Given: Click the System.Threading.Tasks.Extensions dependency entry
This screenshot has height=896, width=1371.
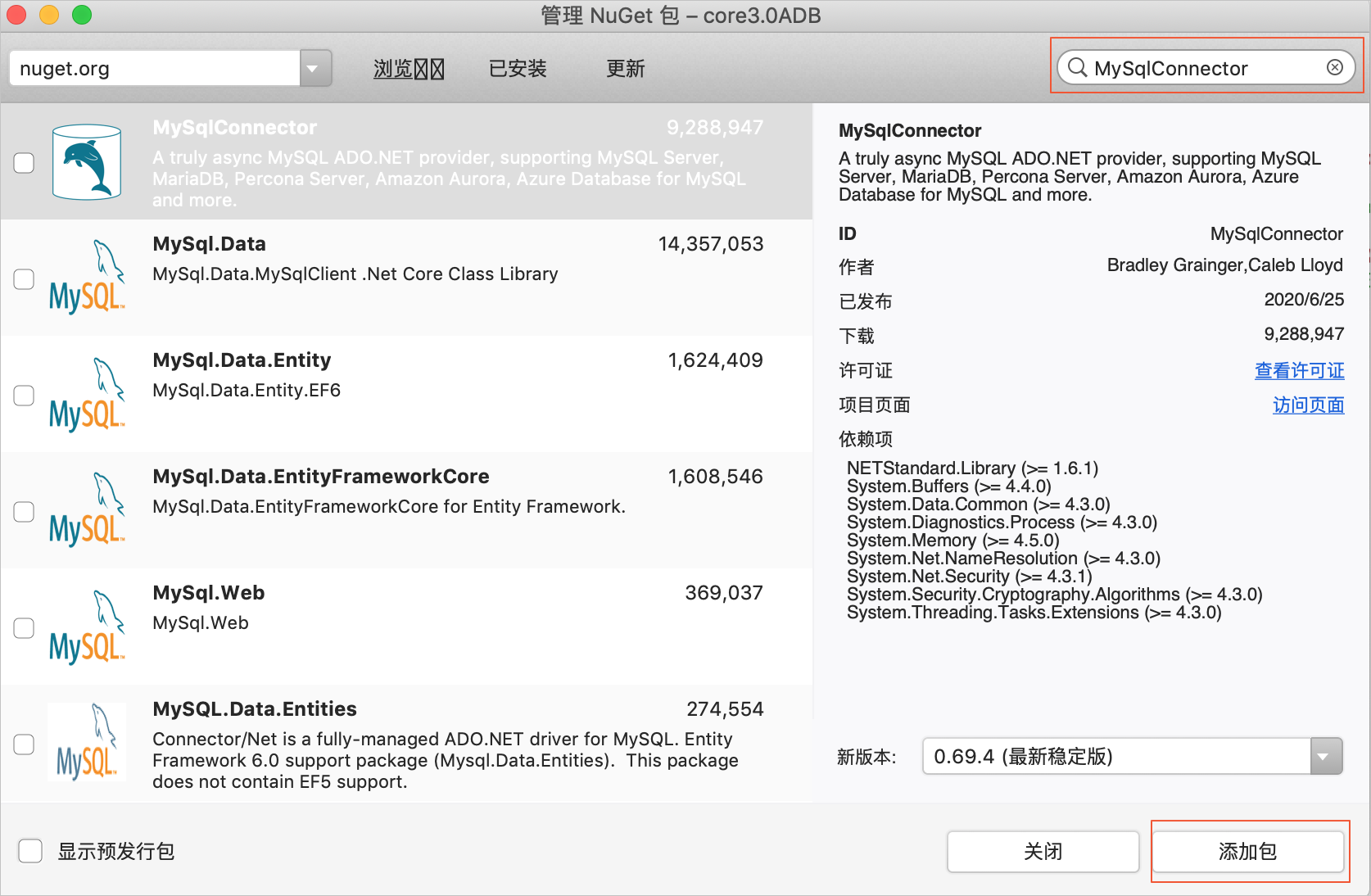Looking at the screenshot, I should [x=1034, y=613].
